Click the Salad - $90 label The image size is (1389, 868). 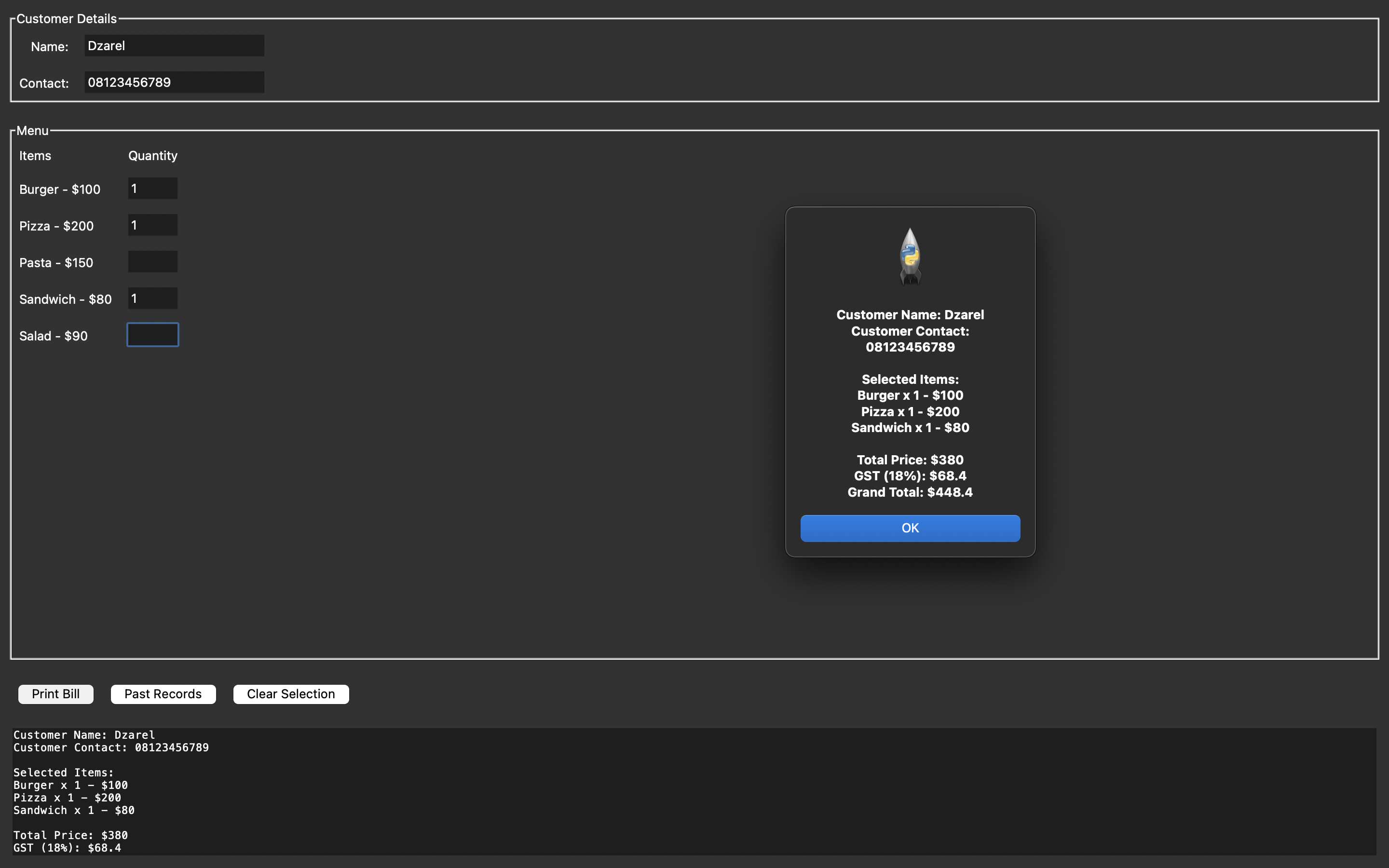click(x=54, y=337)
